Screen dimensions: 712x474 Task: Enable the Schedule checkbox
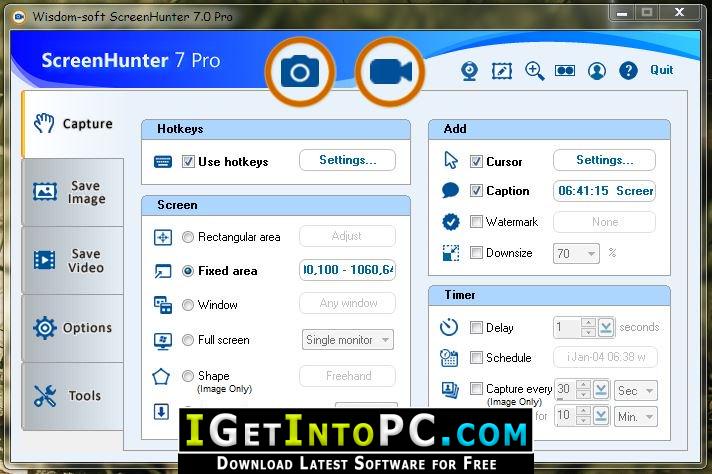[x=476, y=358]
